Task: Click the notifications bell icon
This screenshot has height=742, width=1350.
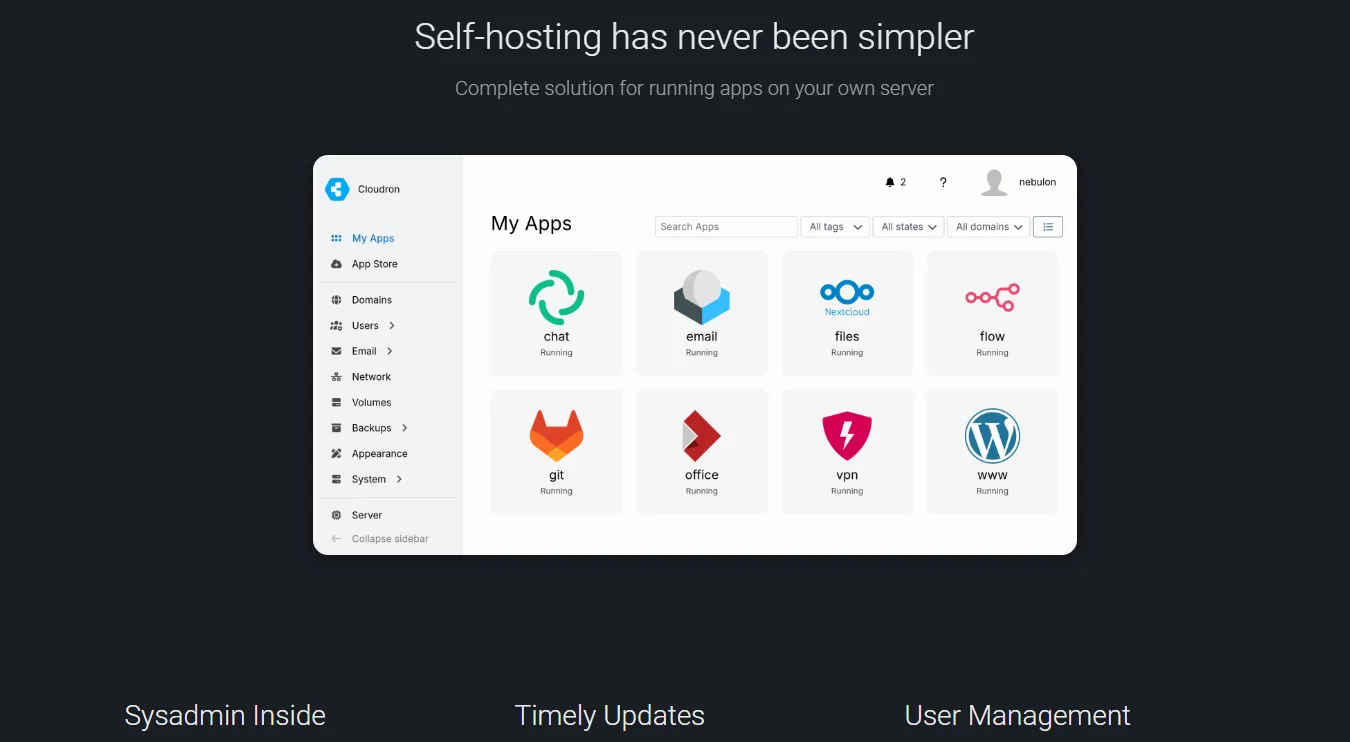Action: 890,183
